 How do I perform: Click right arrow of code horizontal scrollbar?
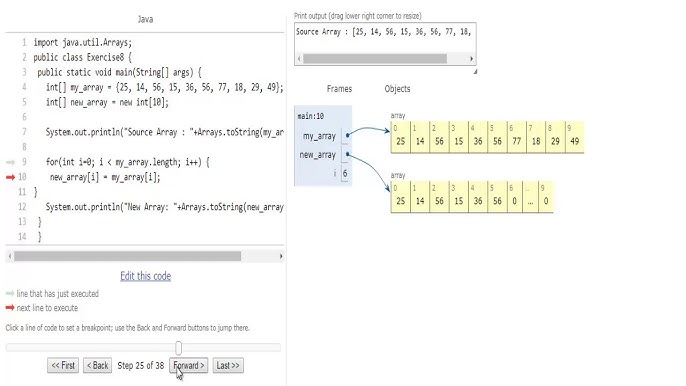click(281, 256)
